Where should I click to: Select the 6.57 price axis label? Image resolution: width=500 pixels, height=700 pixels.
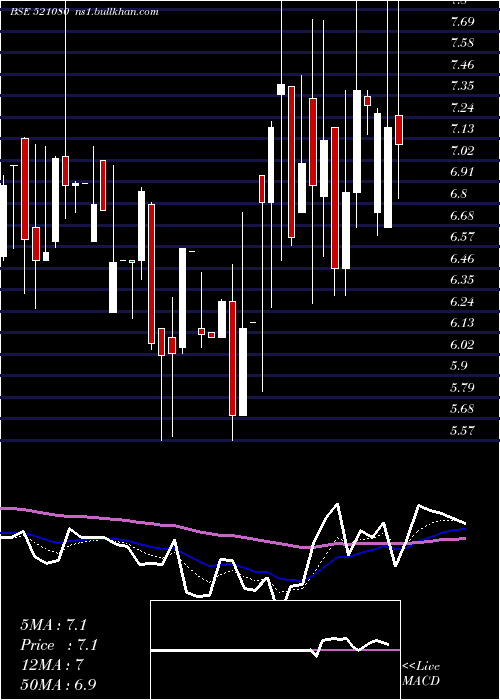462,237
